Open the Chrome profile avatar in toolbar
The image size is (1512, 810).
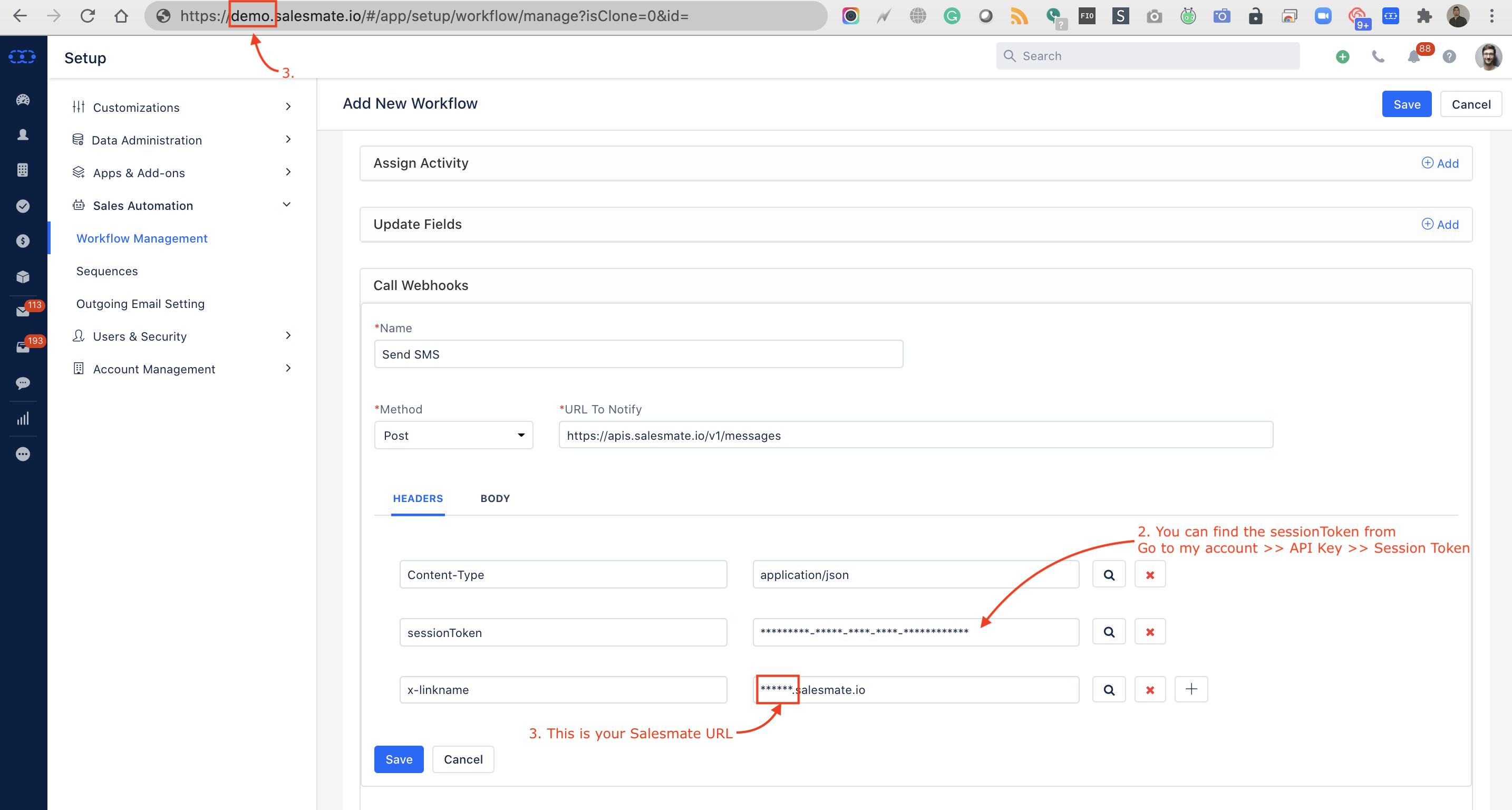pos(1457,16)
